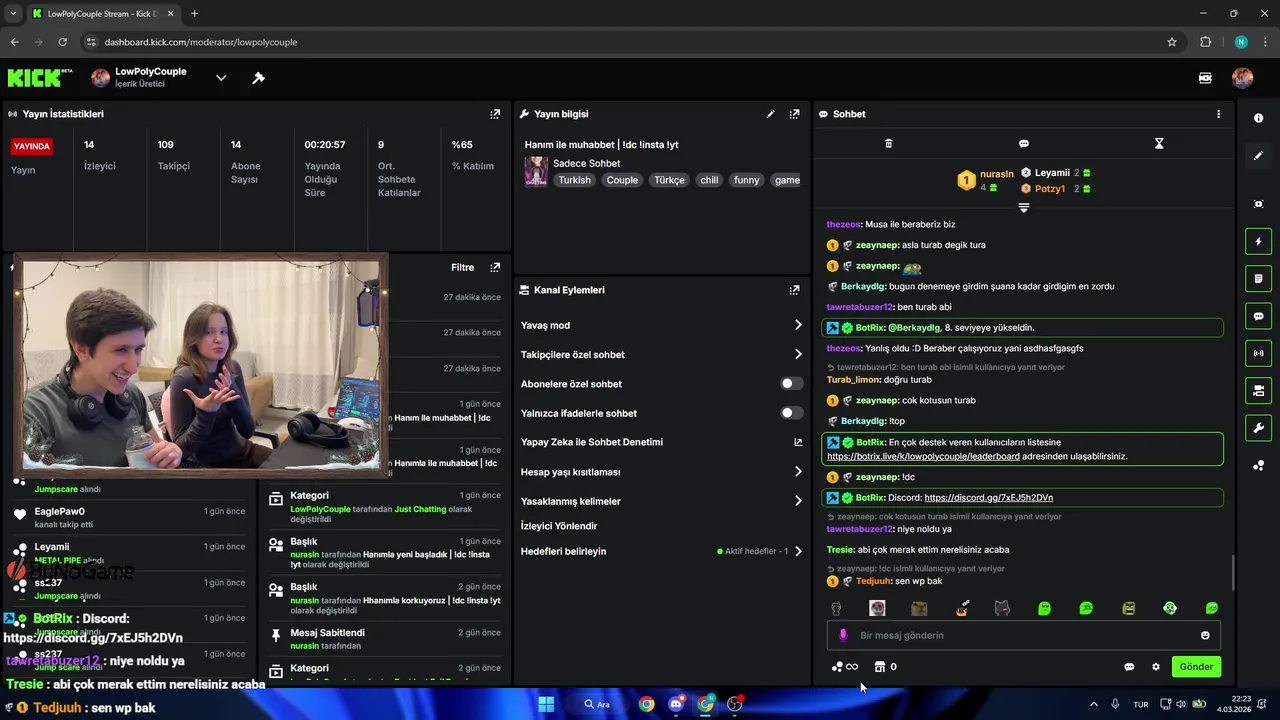Screen dimensions: 1280x720
Task: Expand Hedefleri belirleyin row
Action: [661, 551]
